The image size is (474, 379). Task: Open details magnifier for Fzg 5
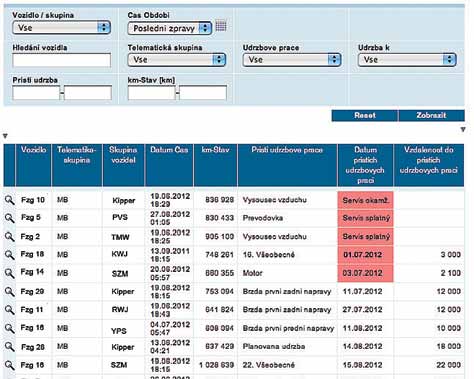click(9, 218)
